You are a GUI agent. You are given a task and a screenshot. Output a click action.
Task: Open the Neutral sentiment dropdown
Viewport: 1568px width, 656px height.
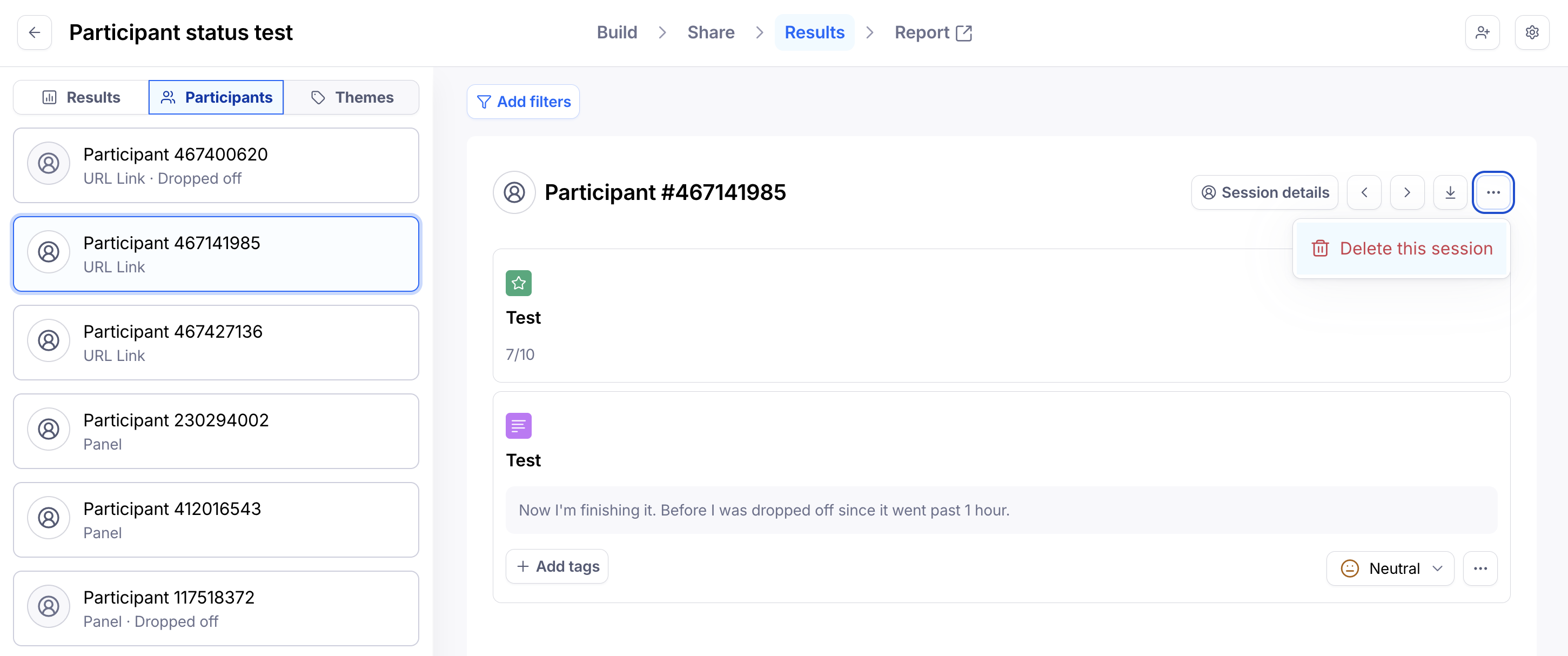click(x=1390, y=568)
